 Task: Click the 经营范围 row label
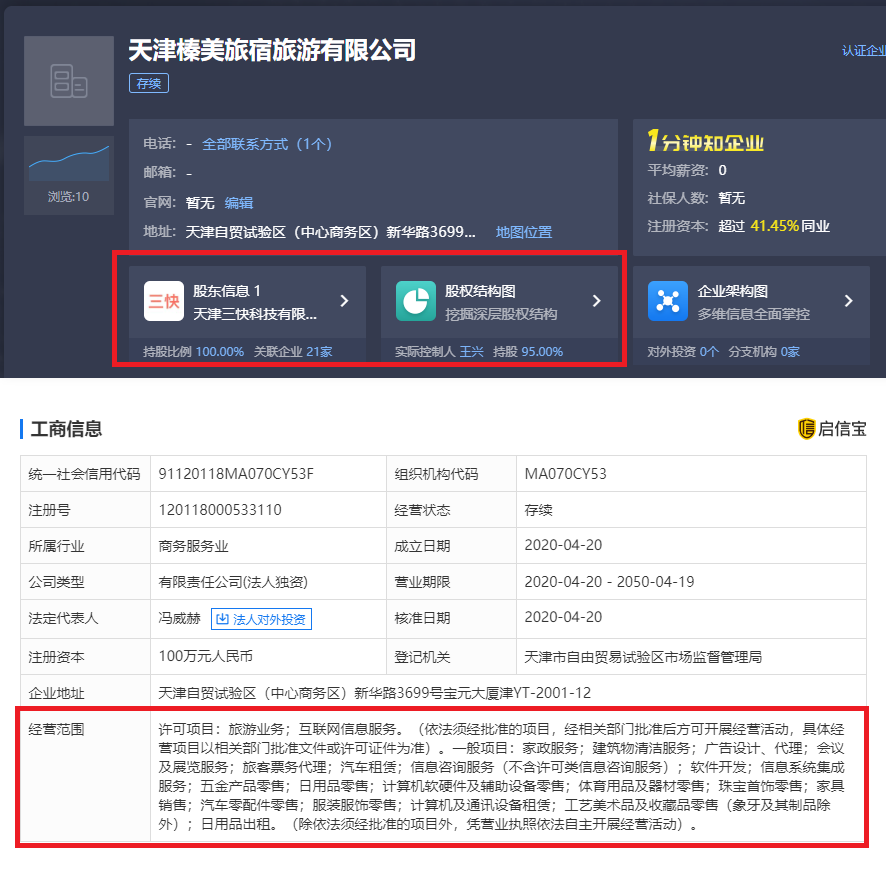pyautogui.click(x=57, y=729)
